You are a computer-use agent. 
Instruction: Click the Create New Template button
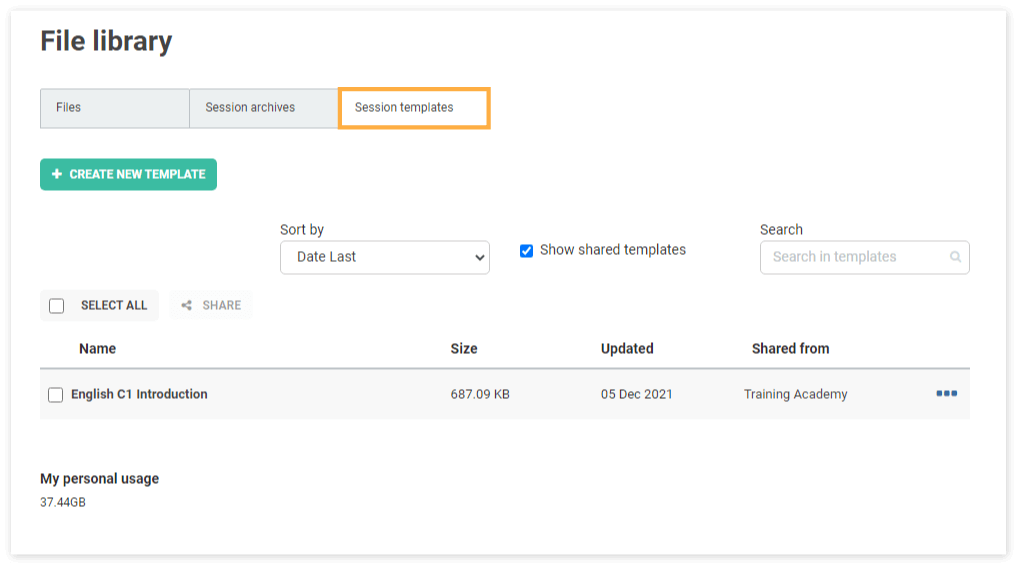coord(128,174)
